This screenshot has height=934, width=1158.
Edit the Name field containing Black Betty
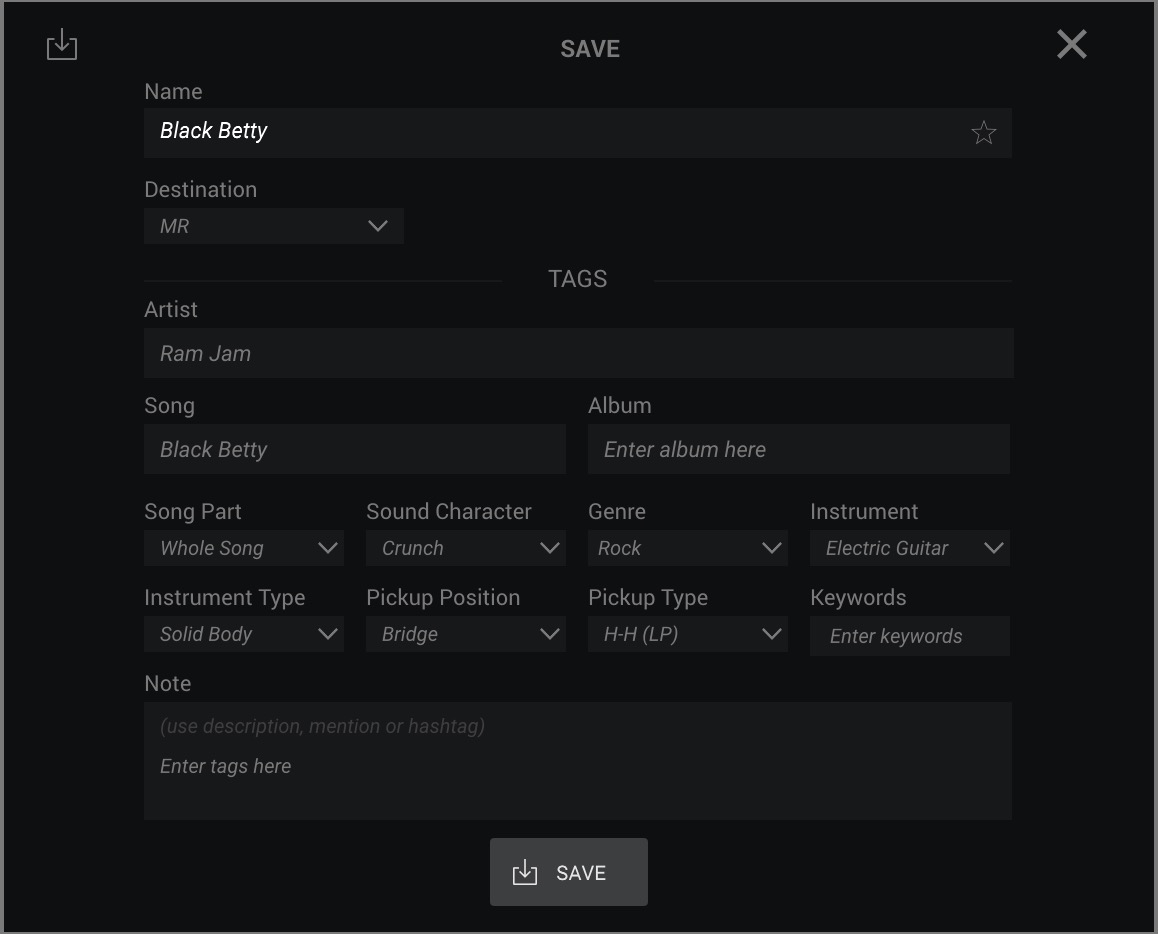coord(578,133)
